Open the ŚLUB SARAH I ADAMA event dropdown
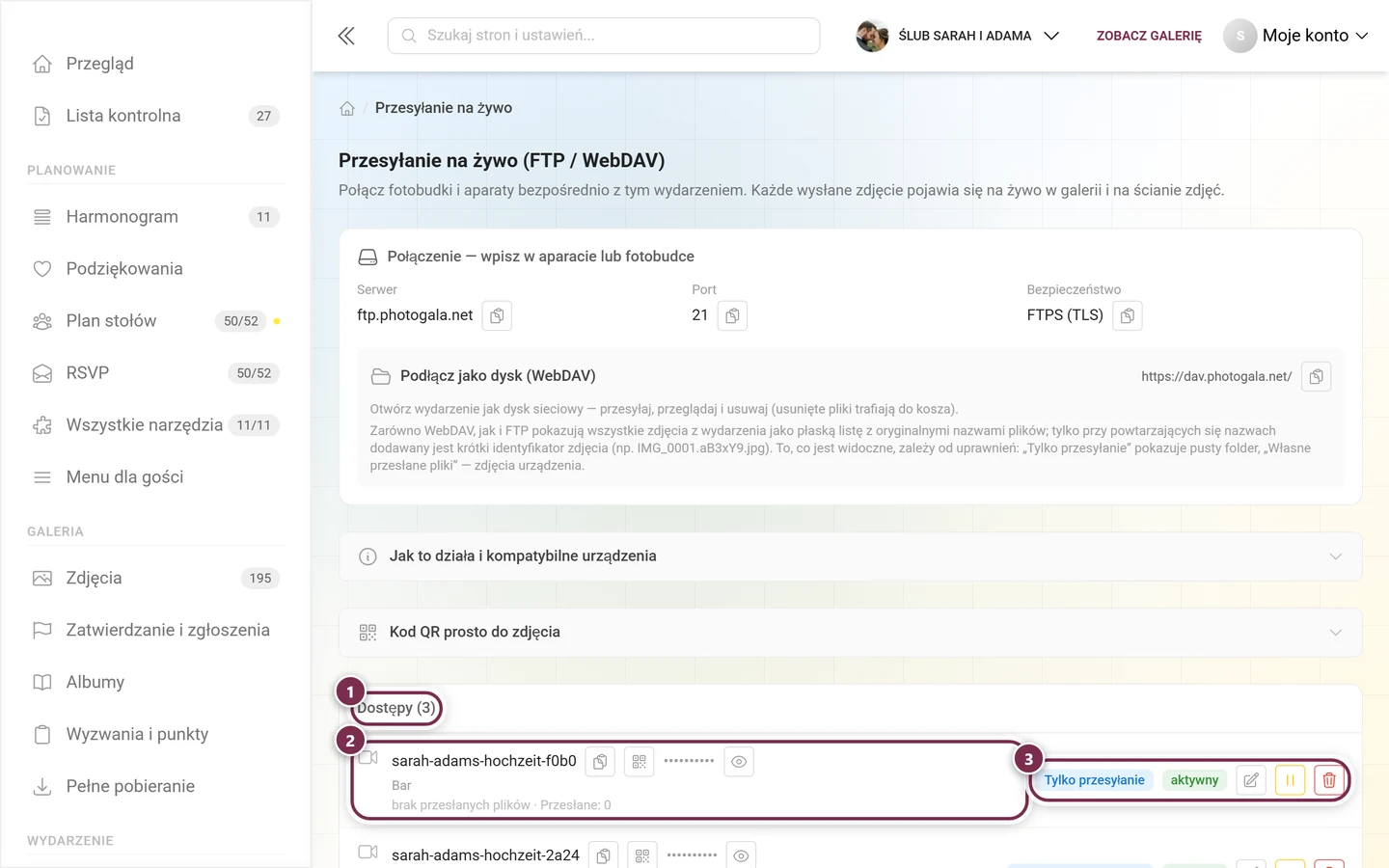The width and height of the screenshot is (1389, 868). point(958,36)
